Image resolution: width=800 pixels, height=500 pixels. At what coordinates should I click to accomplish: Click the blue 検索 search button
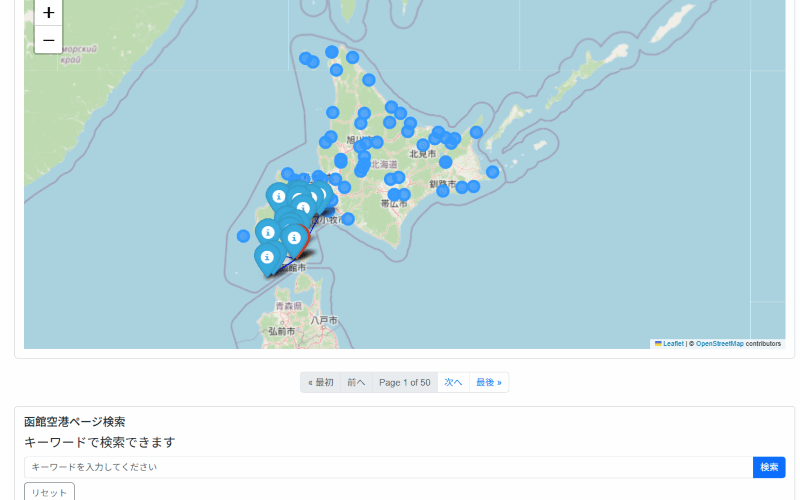768,467
